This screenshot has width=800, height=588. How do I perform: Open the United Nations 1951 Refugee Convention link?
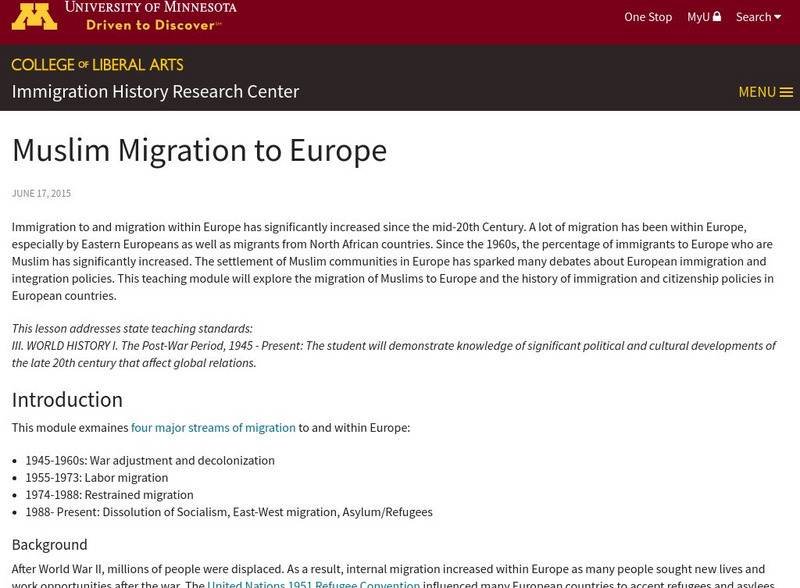click(x=314, y=583)
